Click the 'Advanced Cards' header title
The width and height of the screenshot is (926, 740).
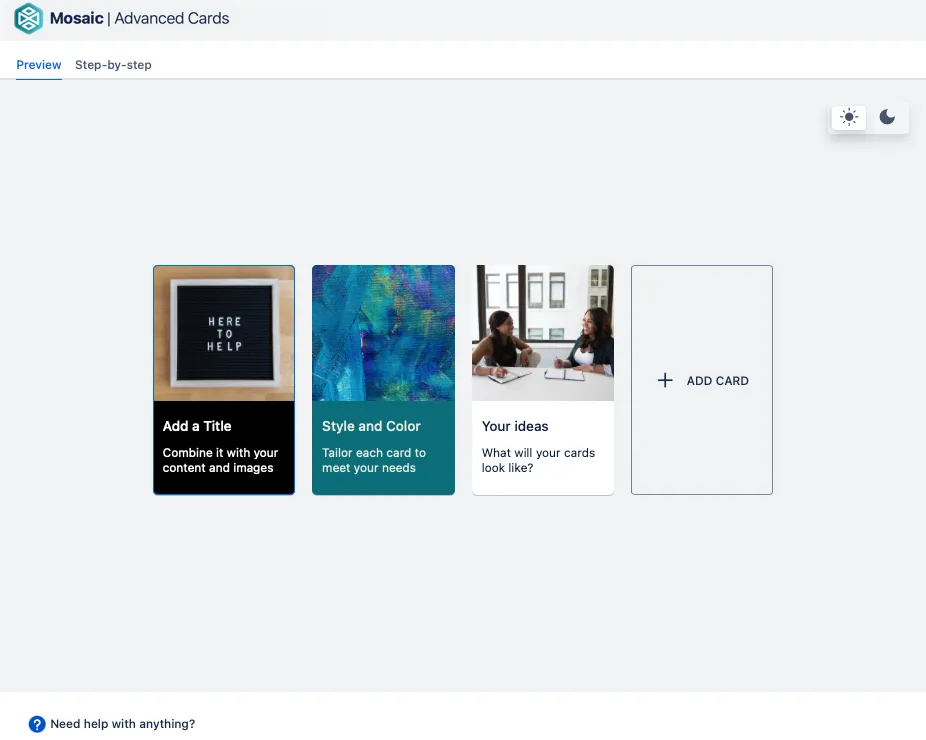click(172, 18)
